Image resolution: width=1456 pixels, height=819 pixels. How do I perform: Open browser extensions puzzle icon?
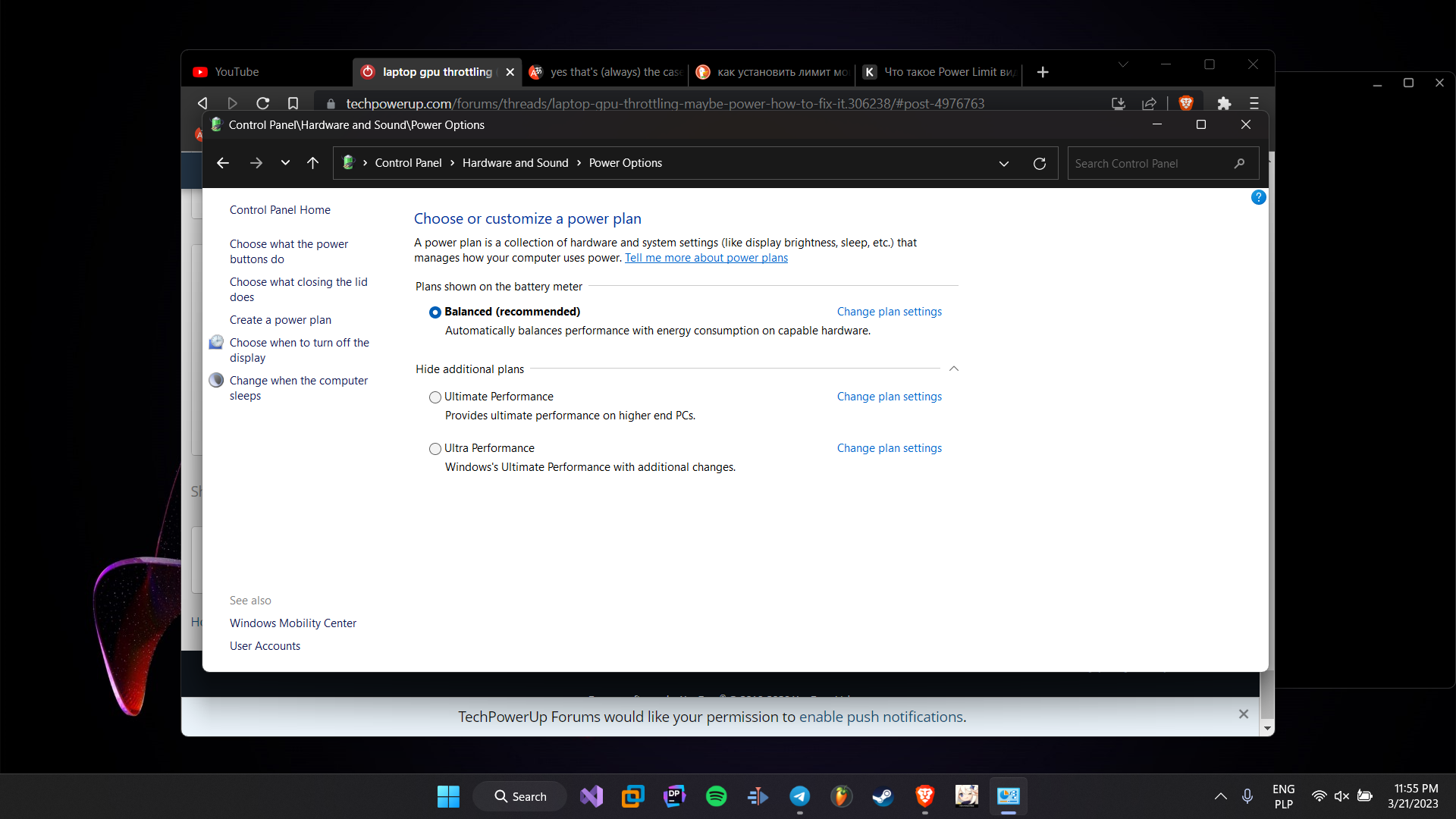point(1224,103)
